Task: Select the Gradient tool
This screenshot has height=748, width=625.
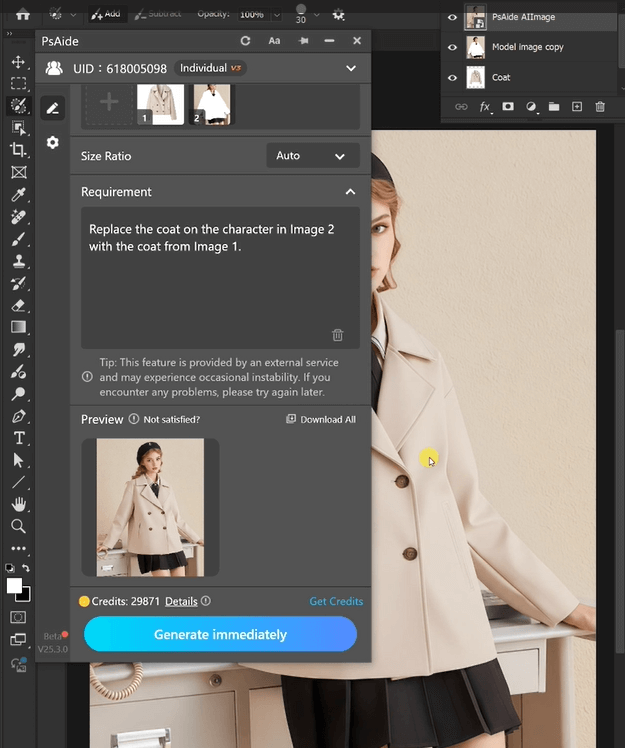Action: click(x=18, y=327)
